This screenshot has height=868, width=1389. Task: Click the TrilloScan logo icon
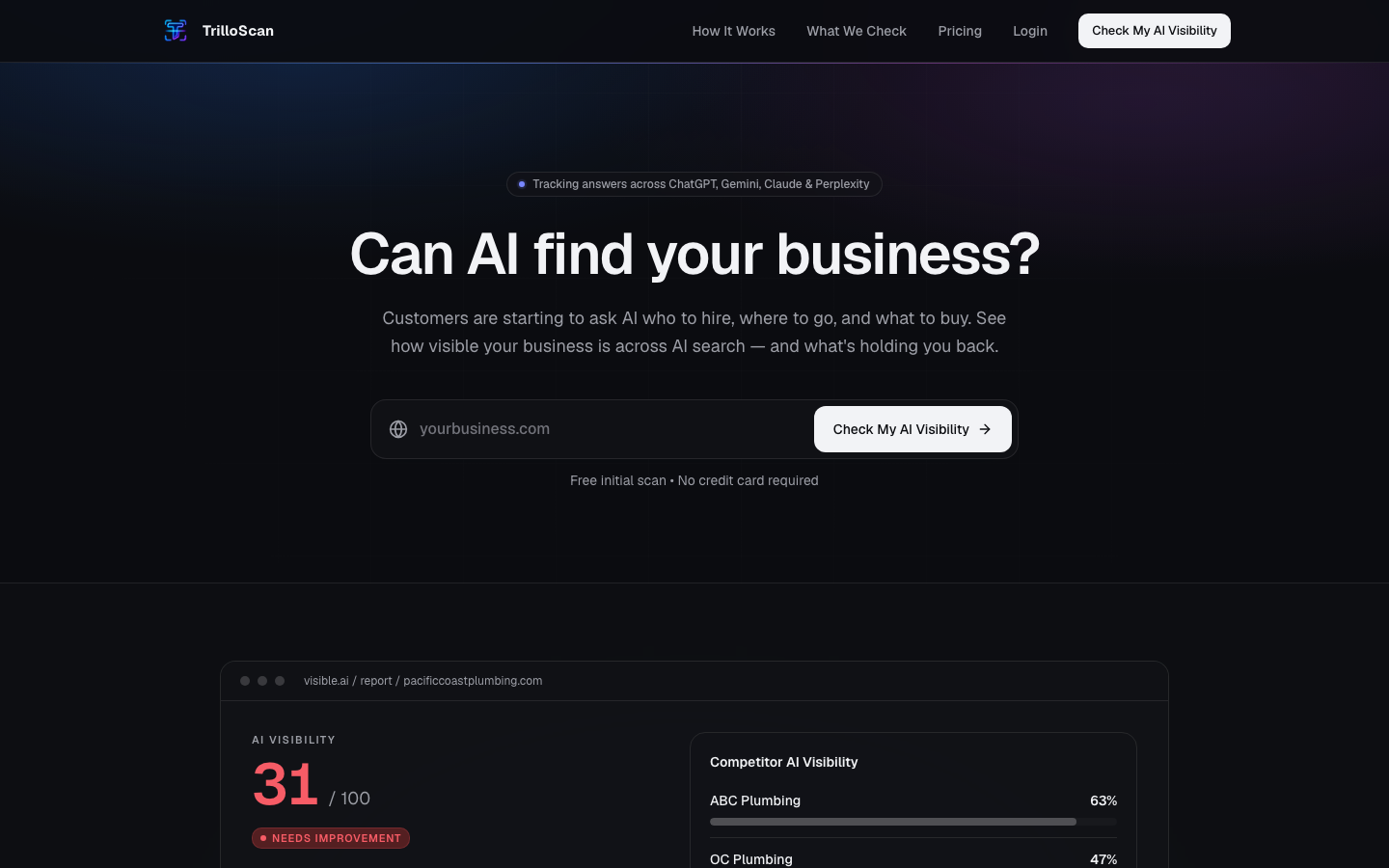pos(176,31)
